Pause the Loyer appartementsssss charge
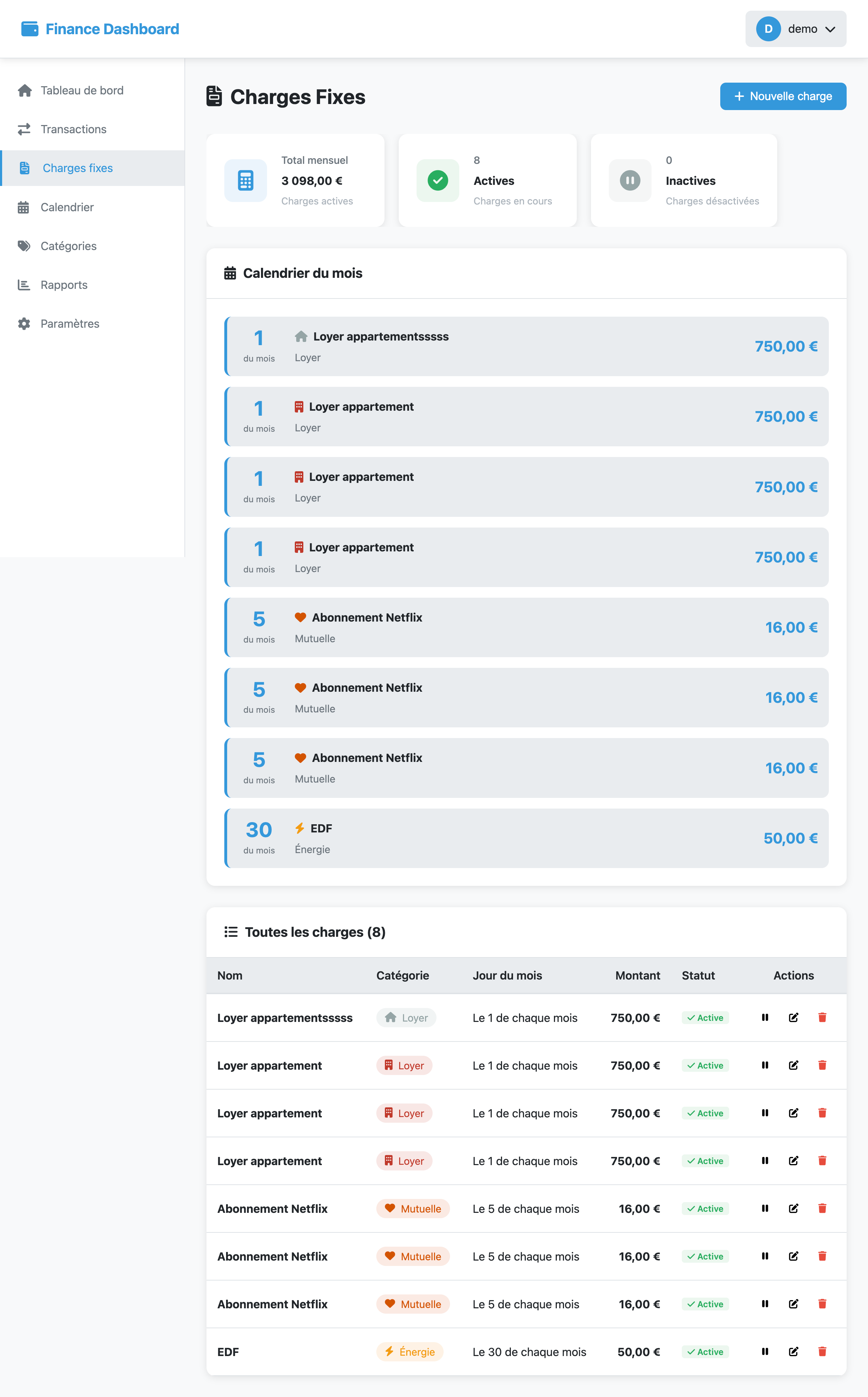The image size is (868, 1397). (x=765, y=1017)
